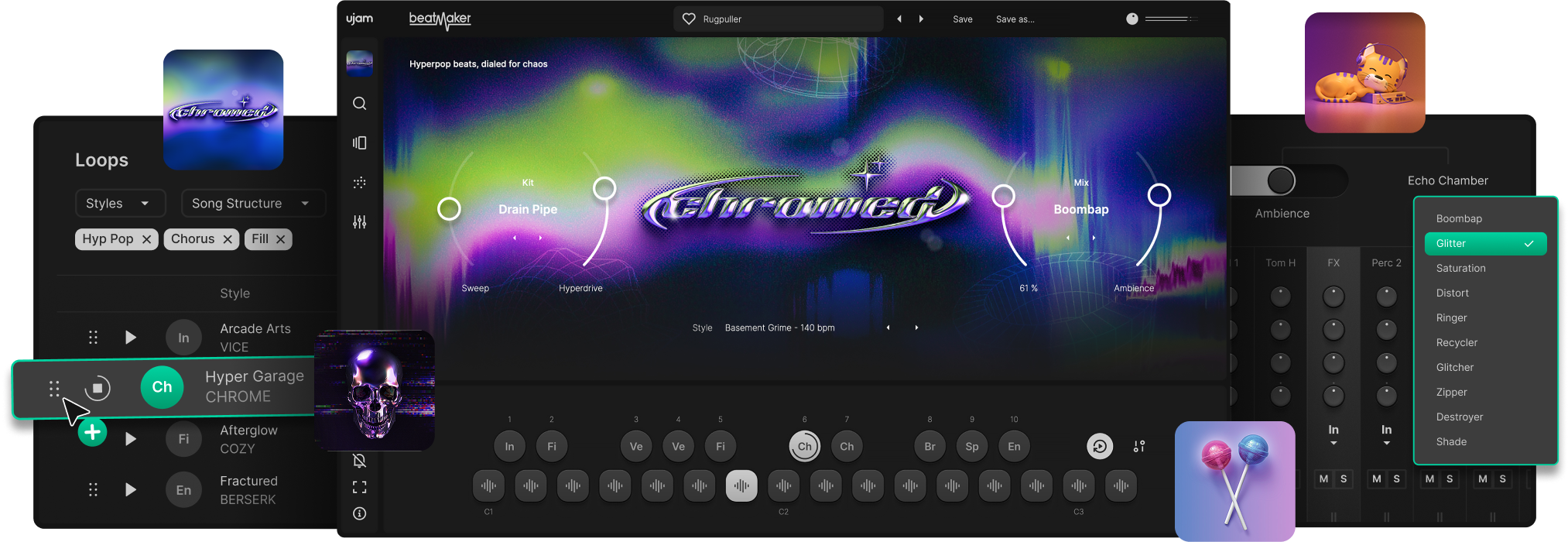The image size is (1568, 542).
Task: Trigger the Sp pad number 9
Action: coord(972,446)
